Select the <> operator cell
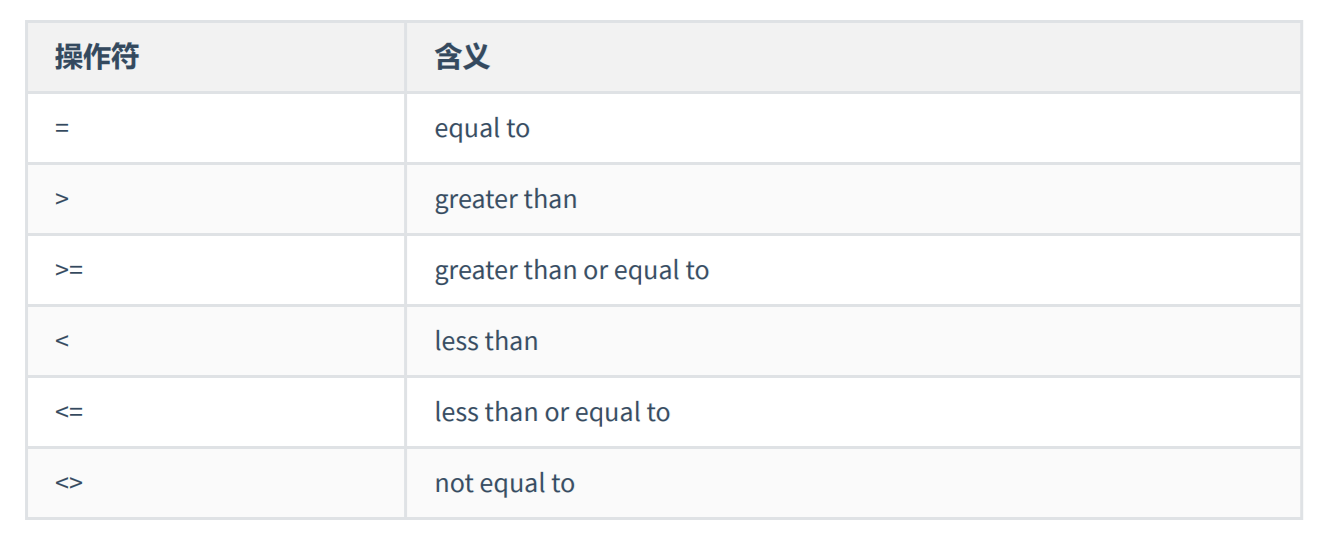Viewport: 1331px width, 552px height. (x=216, y=483)
